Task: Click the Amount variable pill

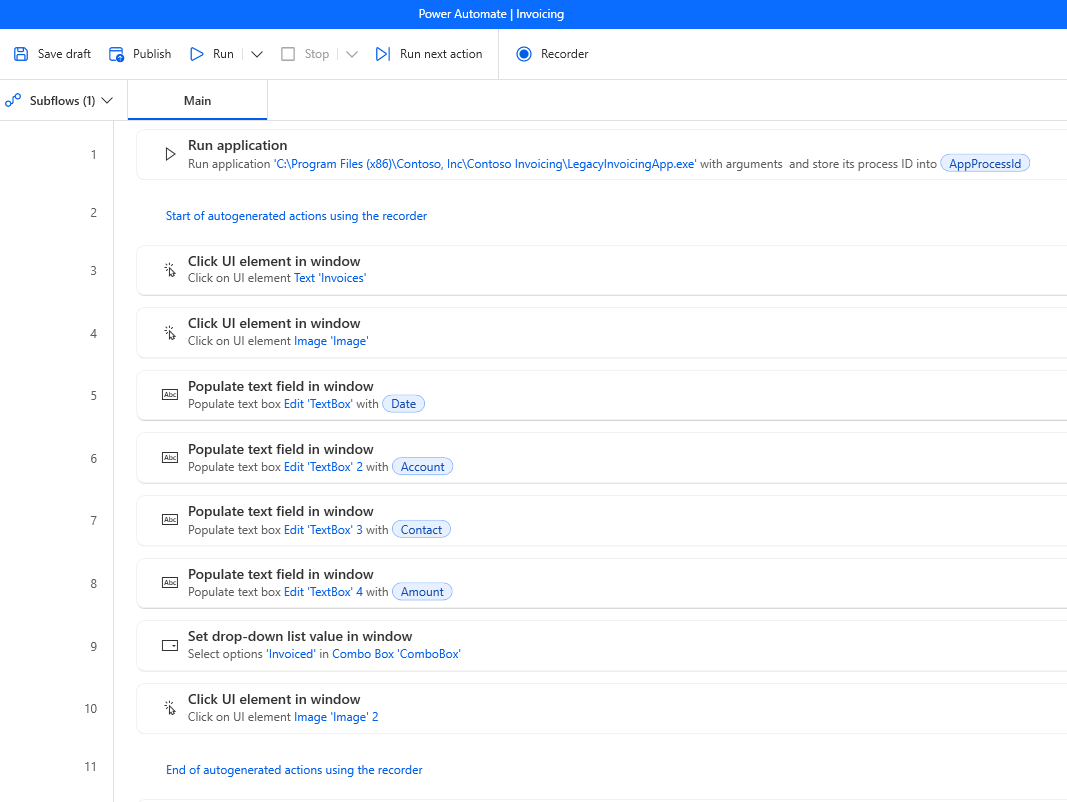Action: (422, 592)
